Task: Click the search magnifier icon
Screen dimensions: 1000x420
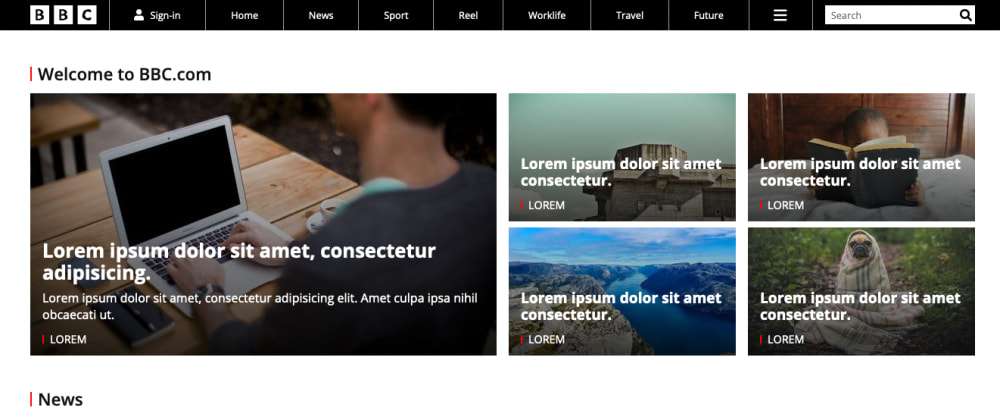Action: click(x=966, y=15)
